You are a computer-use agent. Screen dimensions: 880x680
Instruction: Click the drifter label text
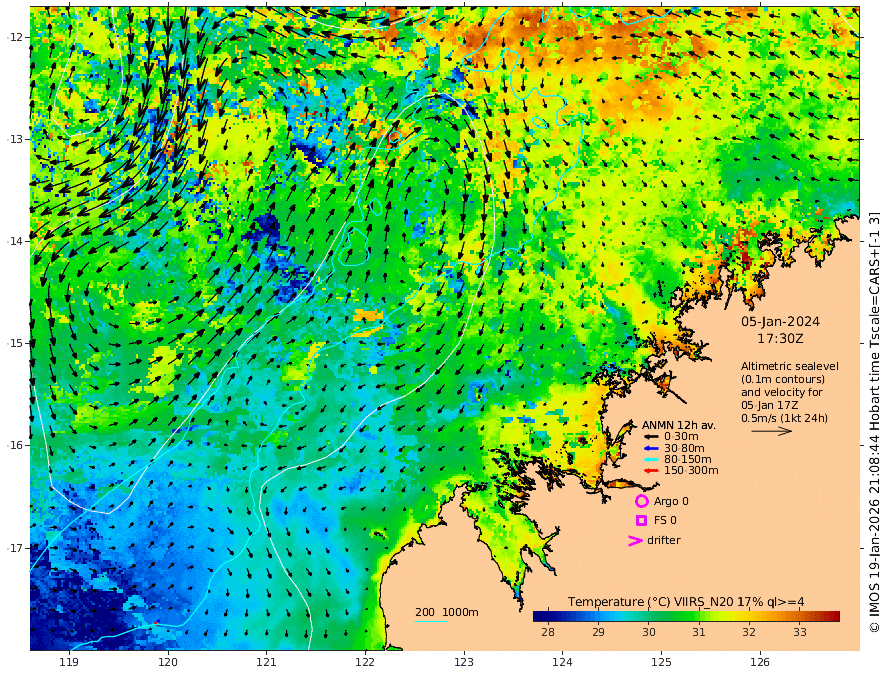(x=664, y=540)
